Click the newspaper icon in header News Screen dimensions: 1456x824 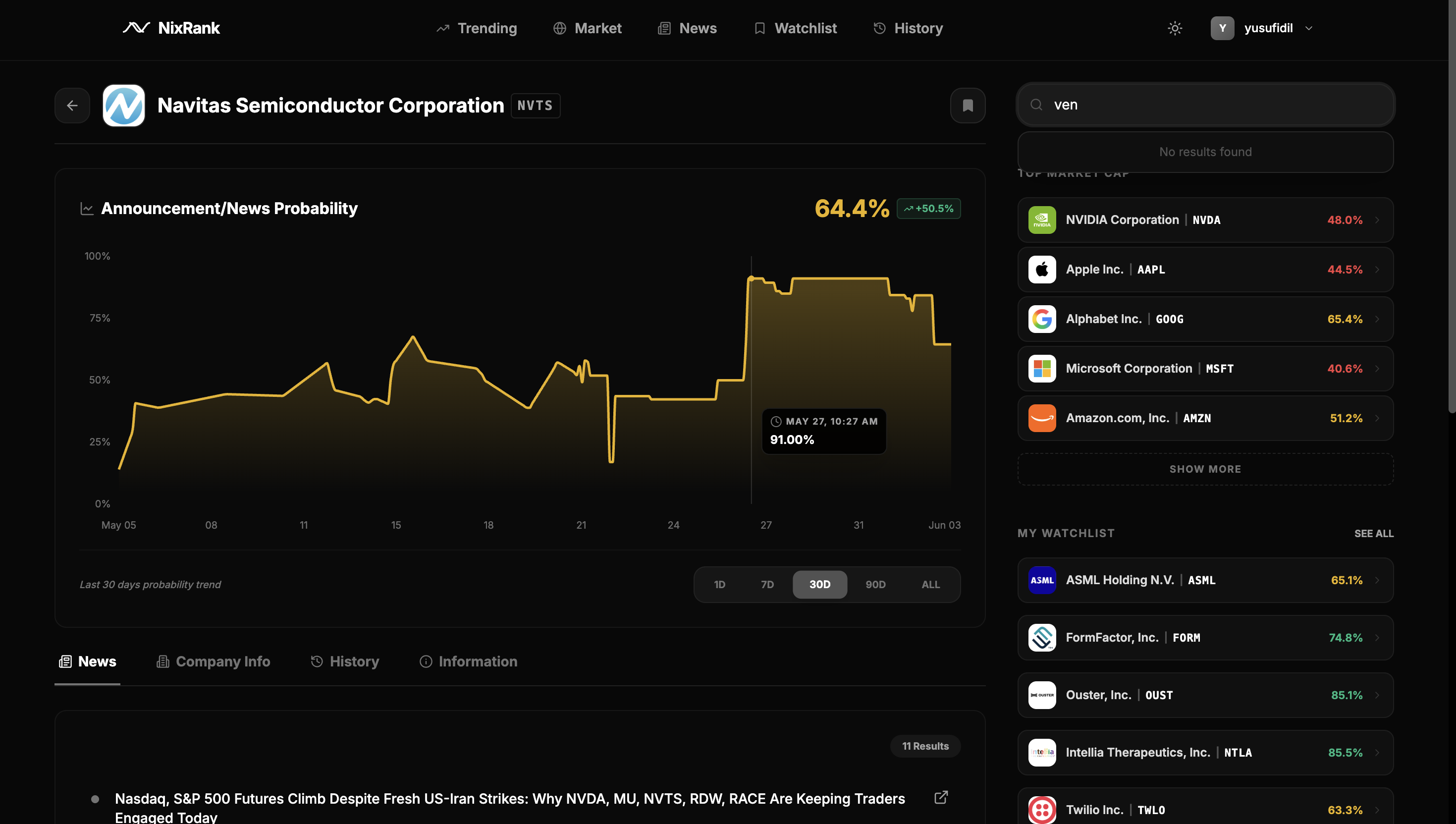[x=664, y=28]
